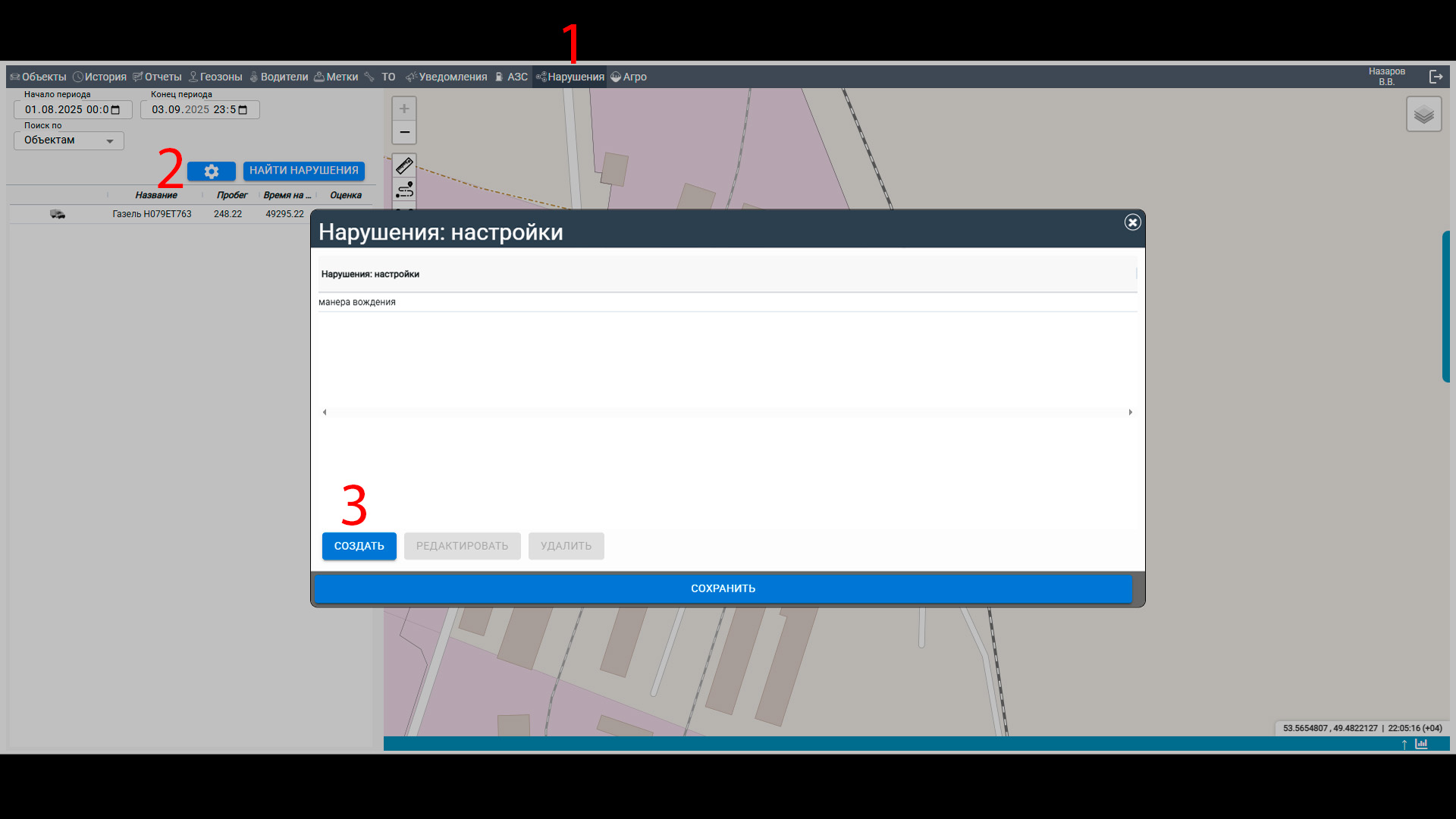
Task: Click the map zoom in plus
Action: [x=404, y=108]
